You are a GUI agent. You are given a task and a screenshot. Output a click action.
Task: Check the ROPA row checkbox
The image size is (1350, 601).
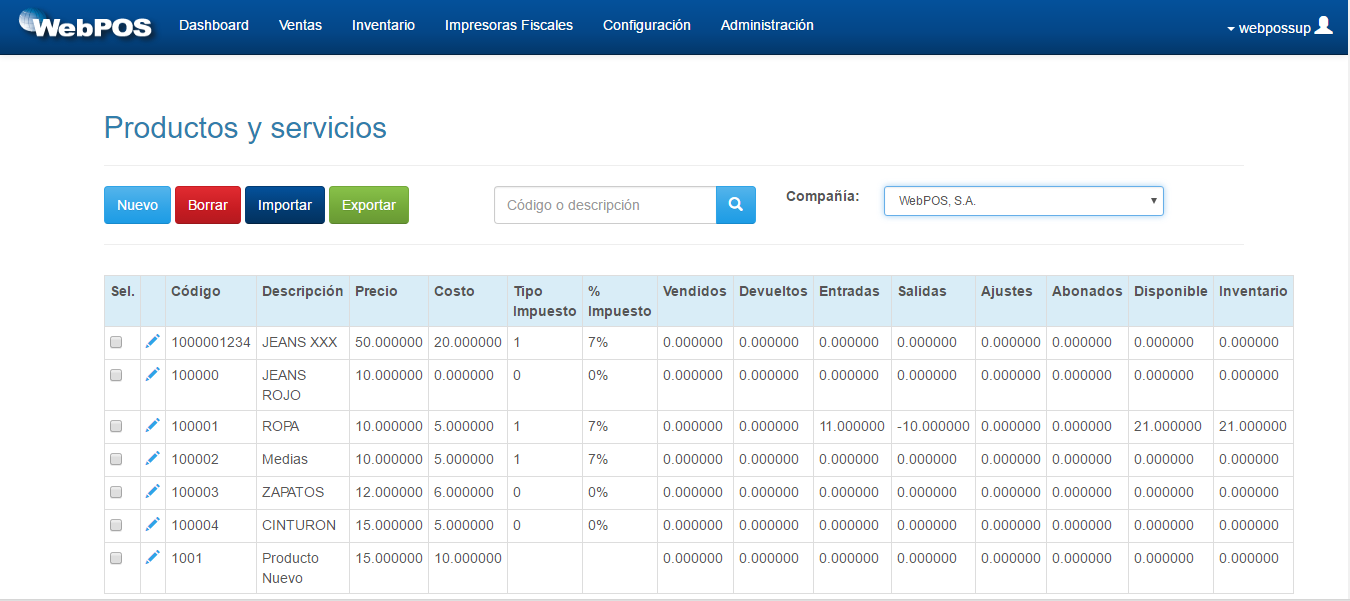[116, 426]
